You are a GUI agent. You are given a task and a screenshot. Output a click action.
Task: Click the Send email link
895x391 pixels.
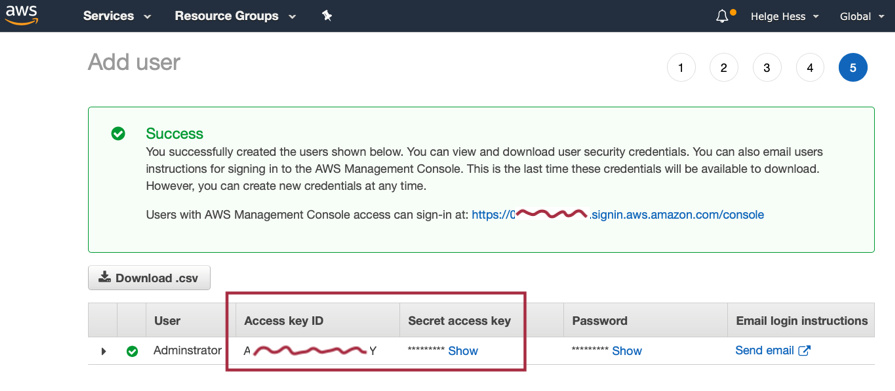pyautogui.click(x=764, y=350)
